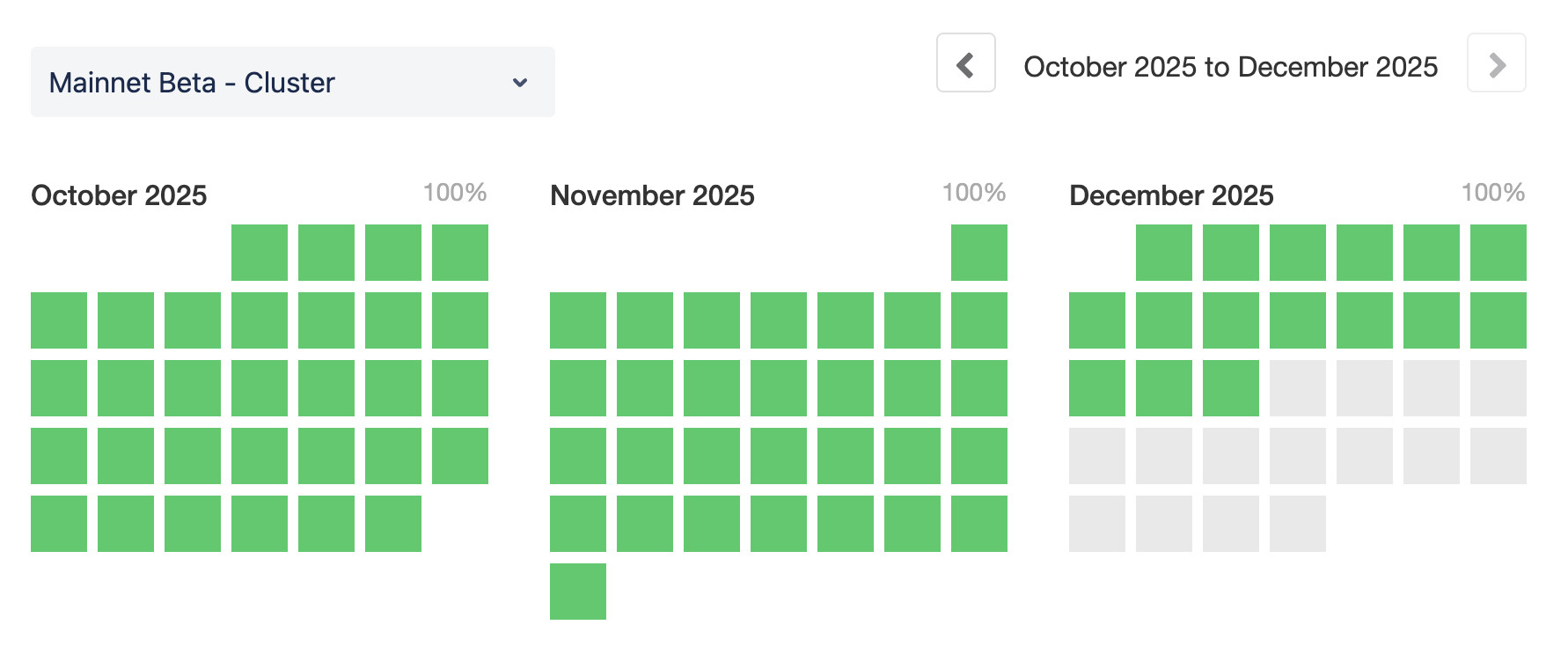Open the Mainnet Beta - Cluster dropdown

(x=292, y=82)
